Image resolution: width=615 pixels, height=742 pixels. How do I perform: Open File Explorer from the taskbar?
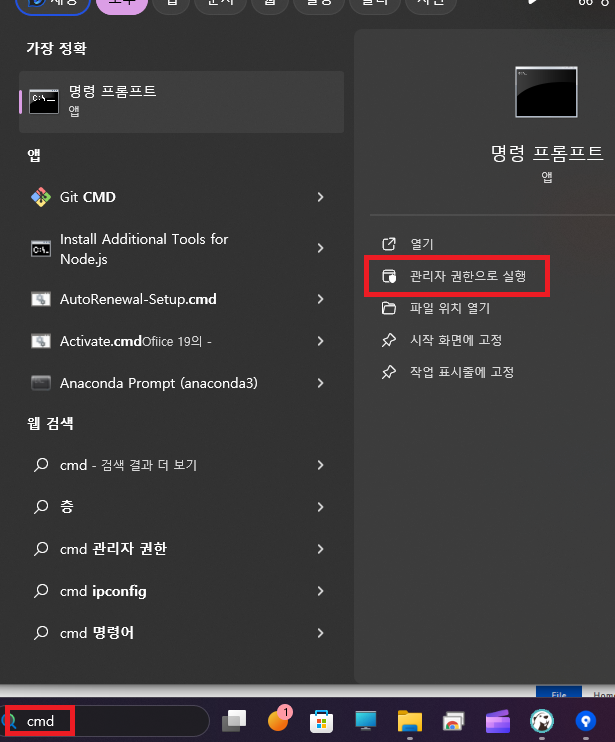coord(410,722)
